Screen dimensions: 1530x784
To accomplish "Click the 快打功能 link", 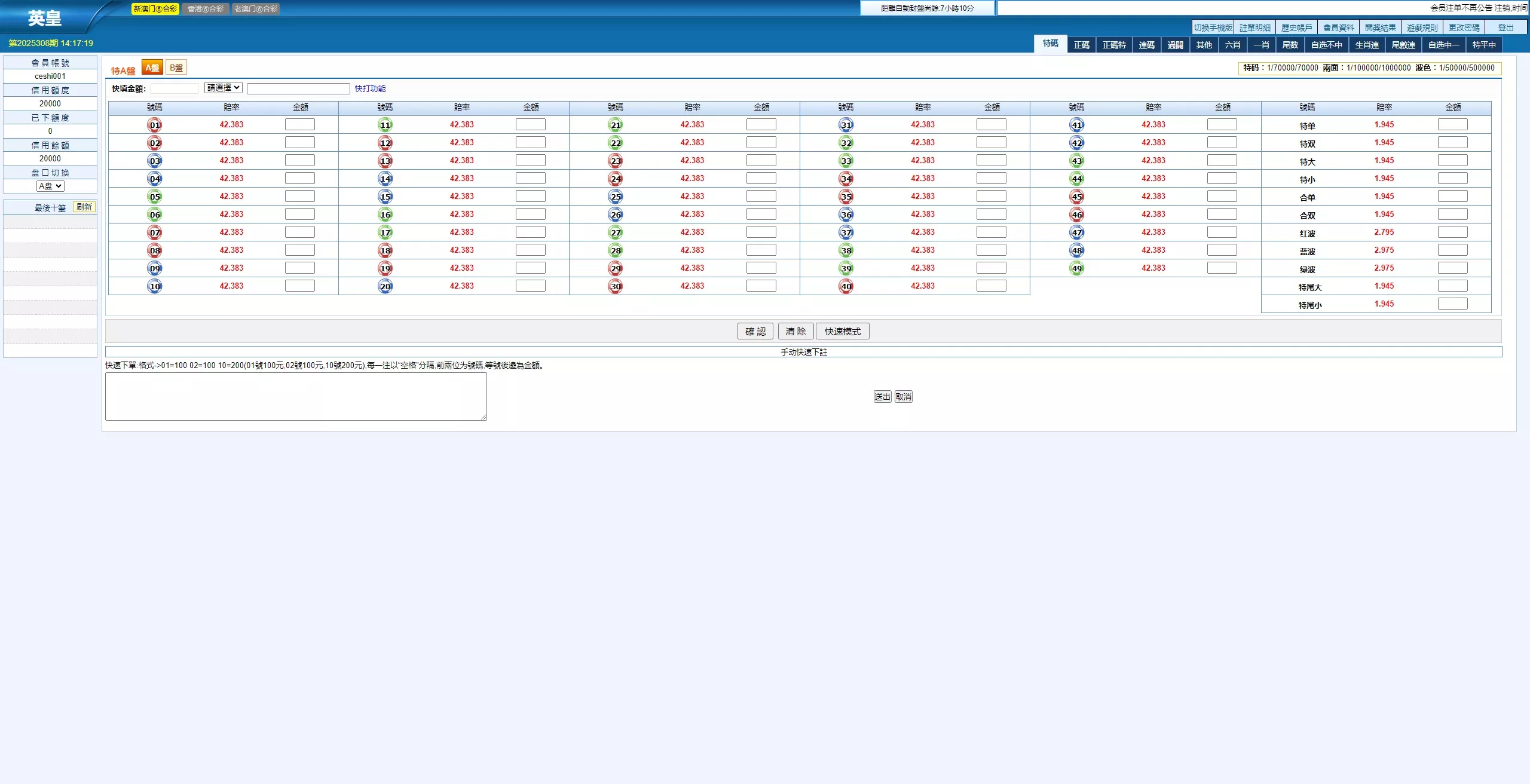I will point(370,88).
